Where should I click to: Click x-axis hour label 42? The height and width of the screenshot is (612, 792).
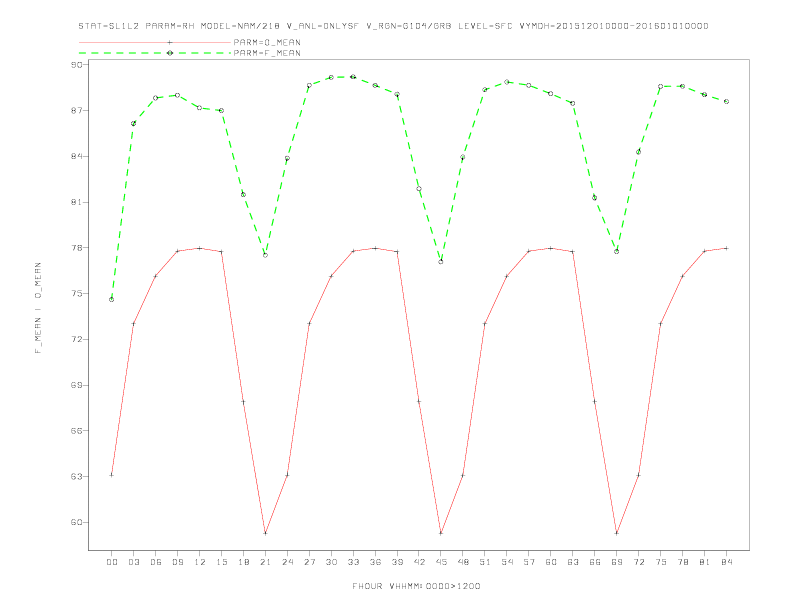419,562
